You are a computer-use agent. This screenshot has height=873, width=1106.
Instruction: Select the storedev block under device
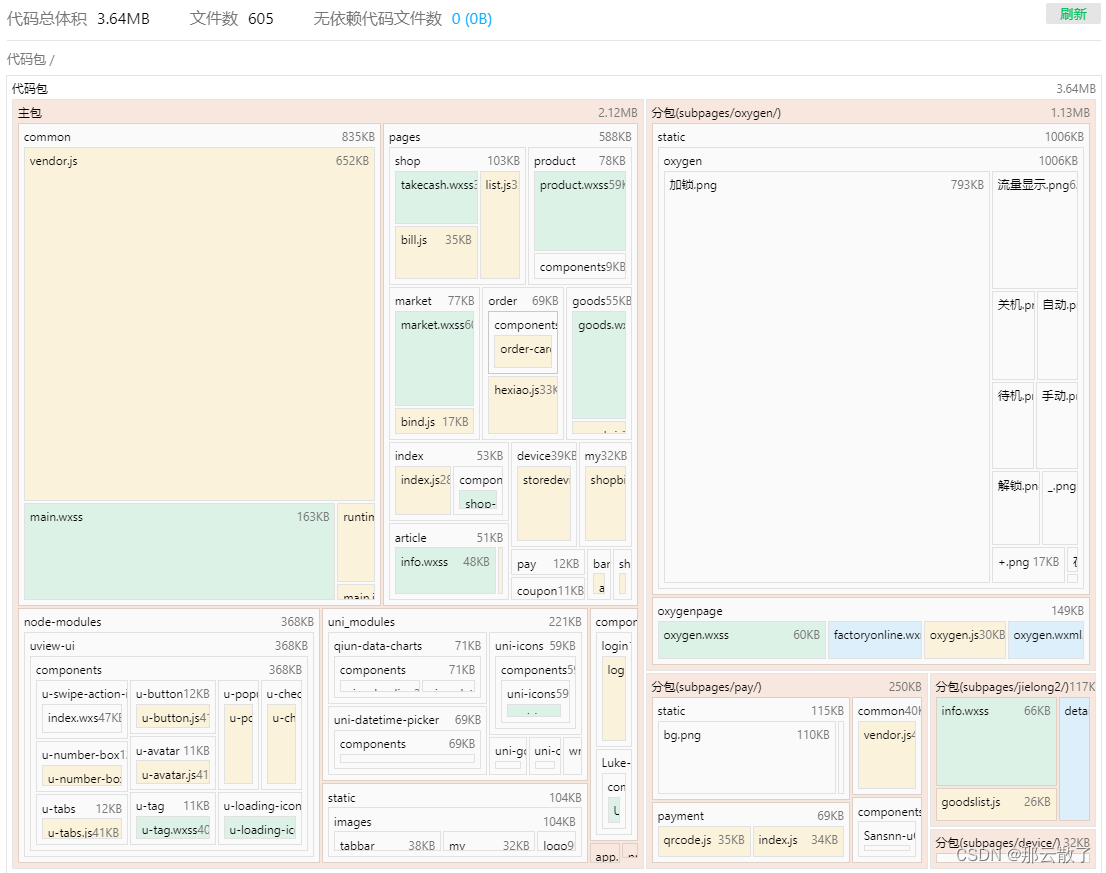544,503
